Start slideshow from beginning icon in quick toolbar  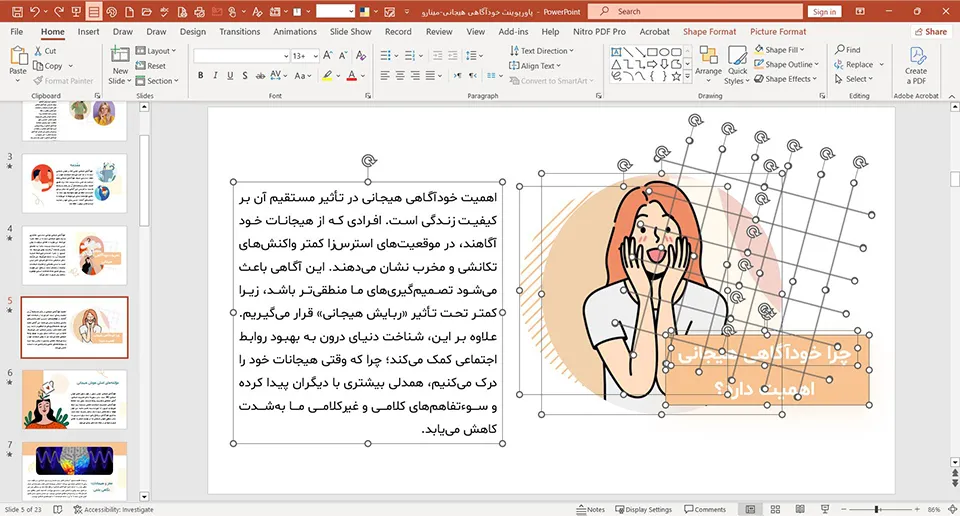[x=76, y=12]
